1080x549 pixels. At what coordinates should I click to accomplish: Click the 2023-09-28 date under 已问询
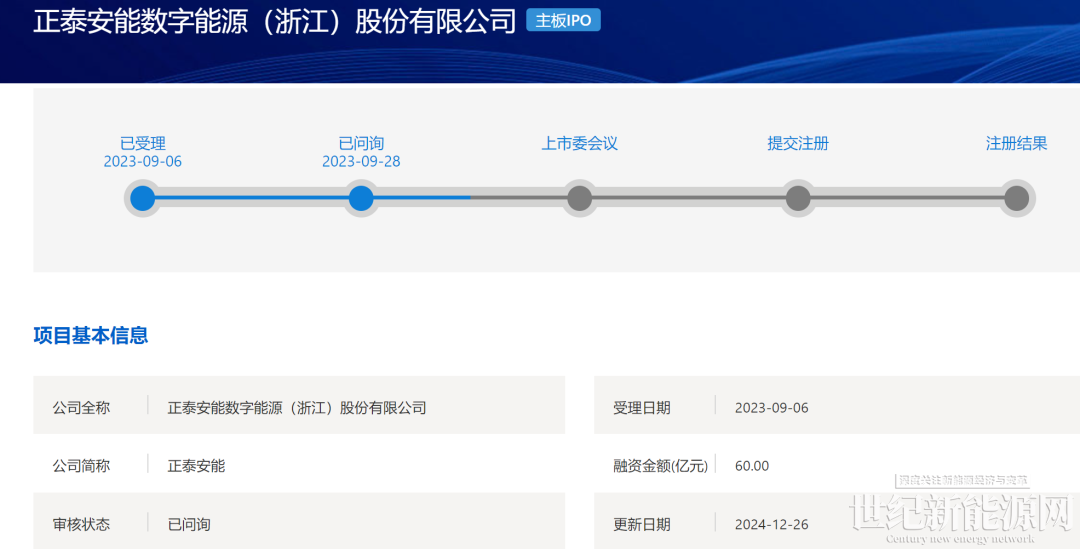361,162
